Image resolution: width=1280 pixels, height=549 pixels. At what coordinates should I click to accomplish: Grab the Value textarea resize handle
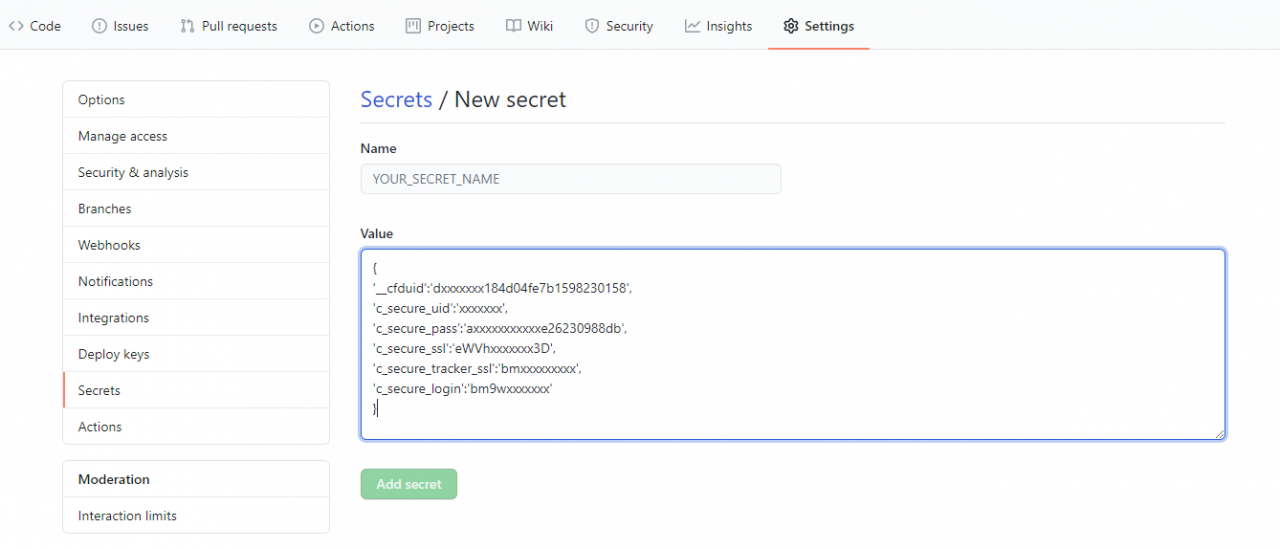coord(1219,433)
